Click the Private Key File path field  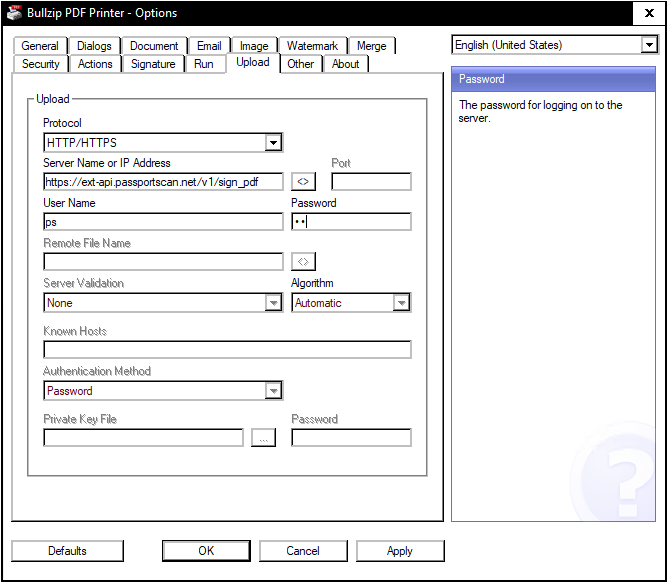pyautogui.click(x=143, y=438)
